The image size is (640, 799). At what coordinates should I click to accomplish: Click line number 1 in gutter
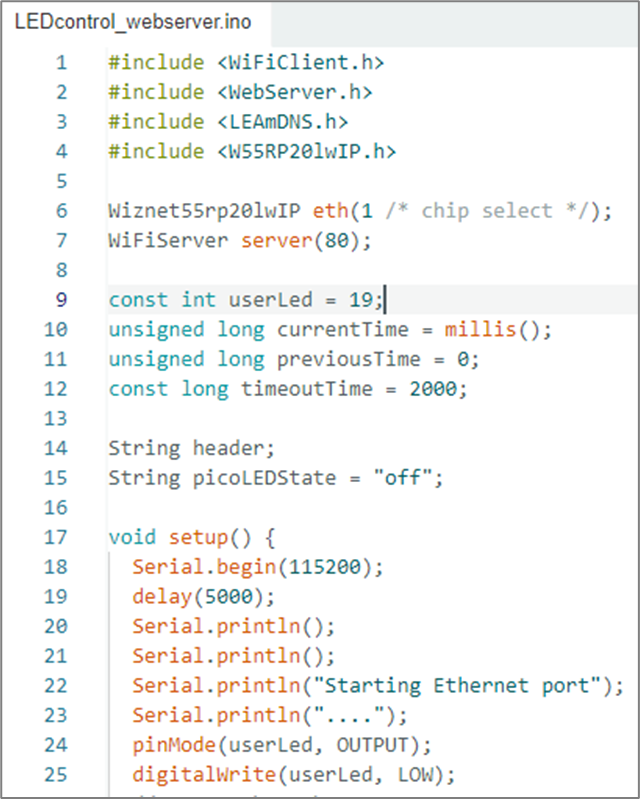[61, 63]
